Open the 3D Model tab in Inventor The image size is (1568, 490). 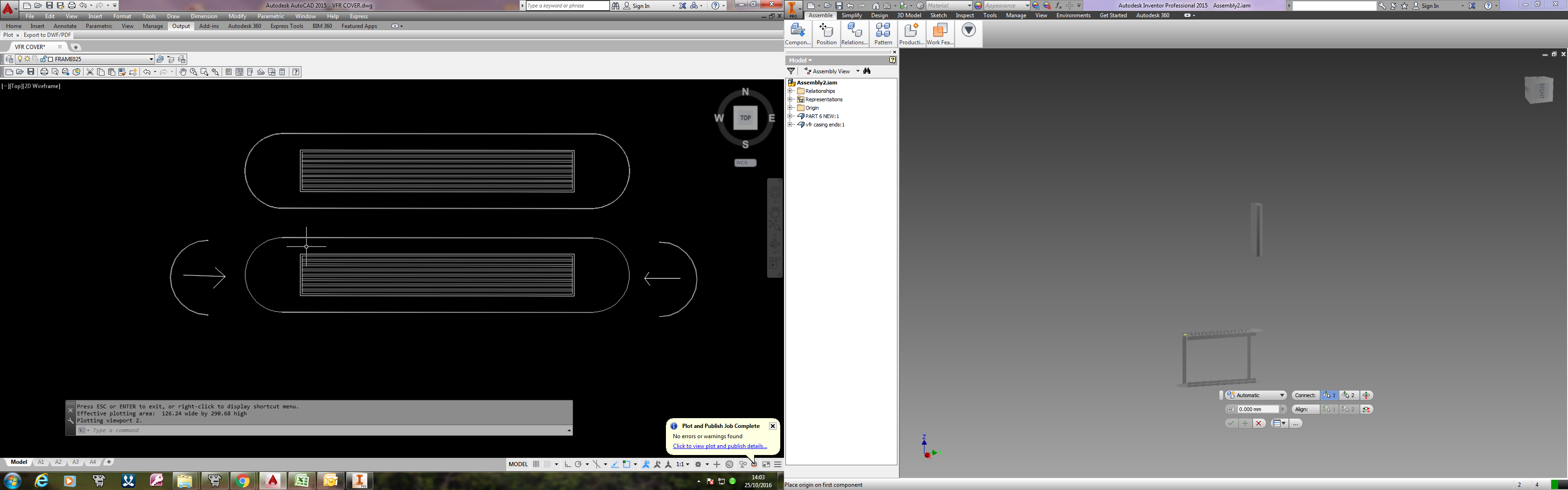pyautogui.click(x=909, y=15)
